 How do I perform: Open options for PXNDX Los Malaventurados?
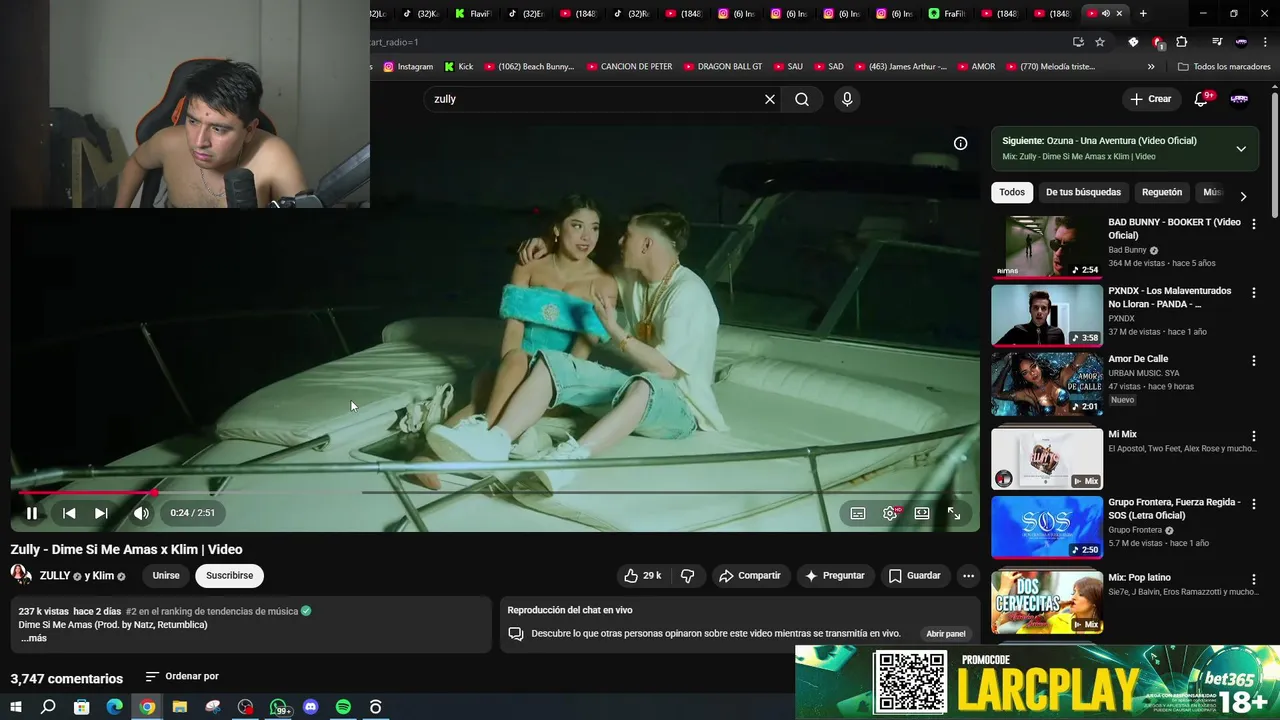click(1254, 293)
